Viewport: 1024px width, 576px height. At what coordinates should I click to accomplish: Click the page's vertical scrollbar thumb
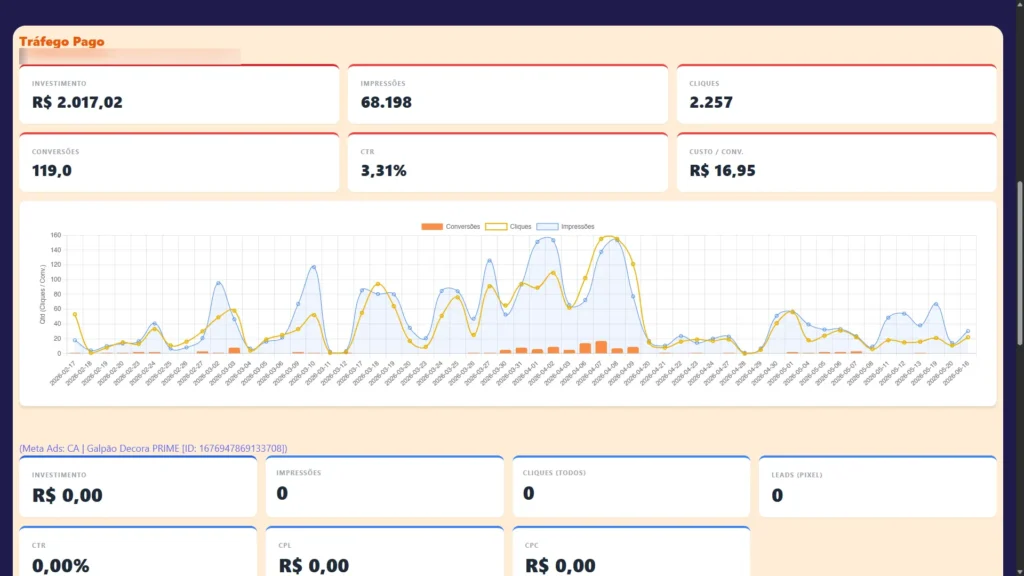1020,263
